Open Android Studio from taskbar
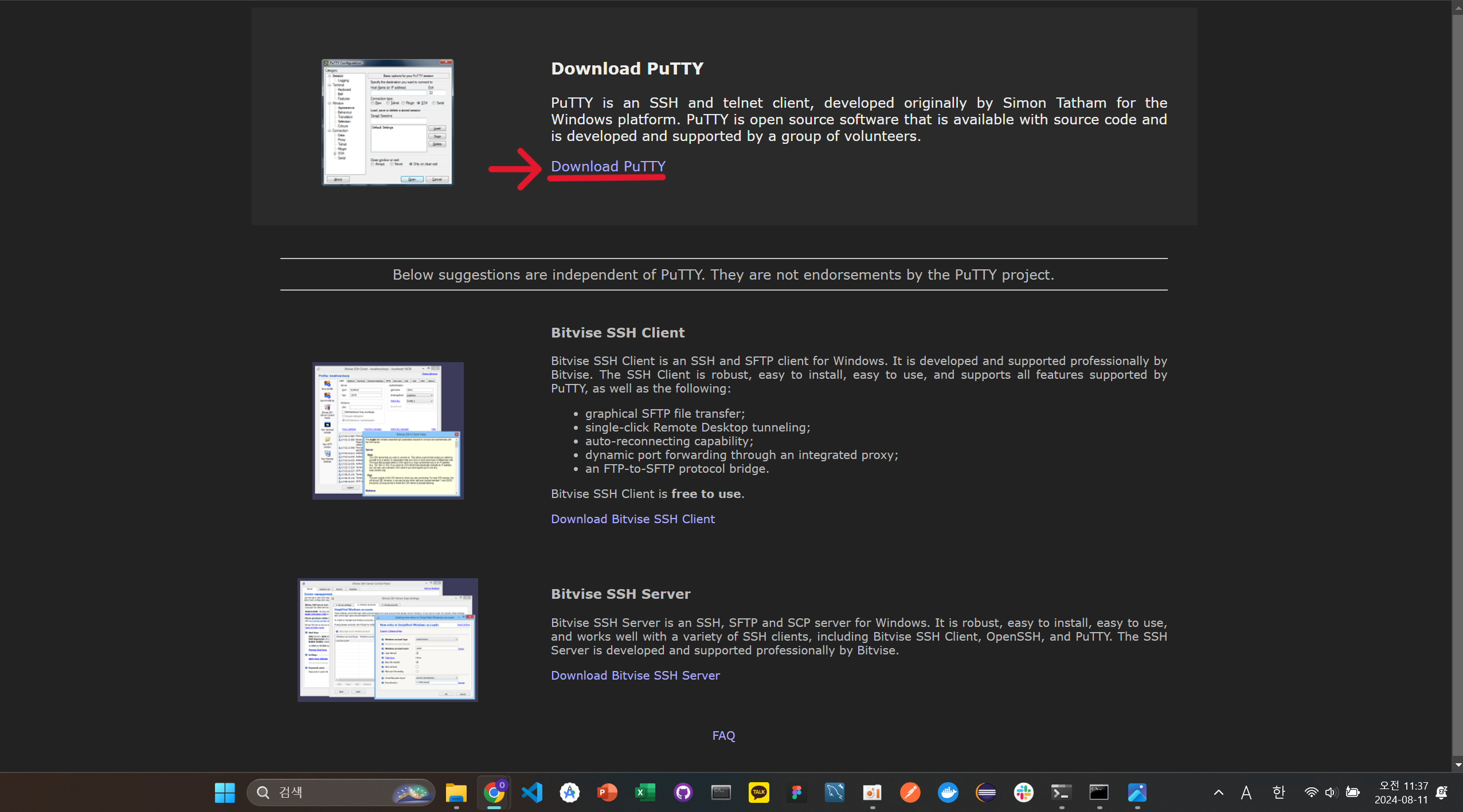This screenshot has height=812, width=1463. (570, 793)
